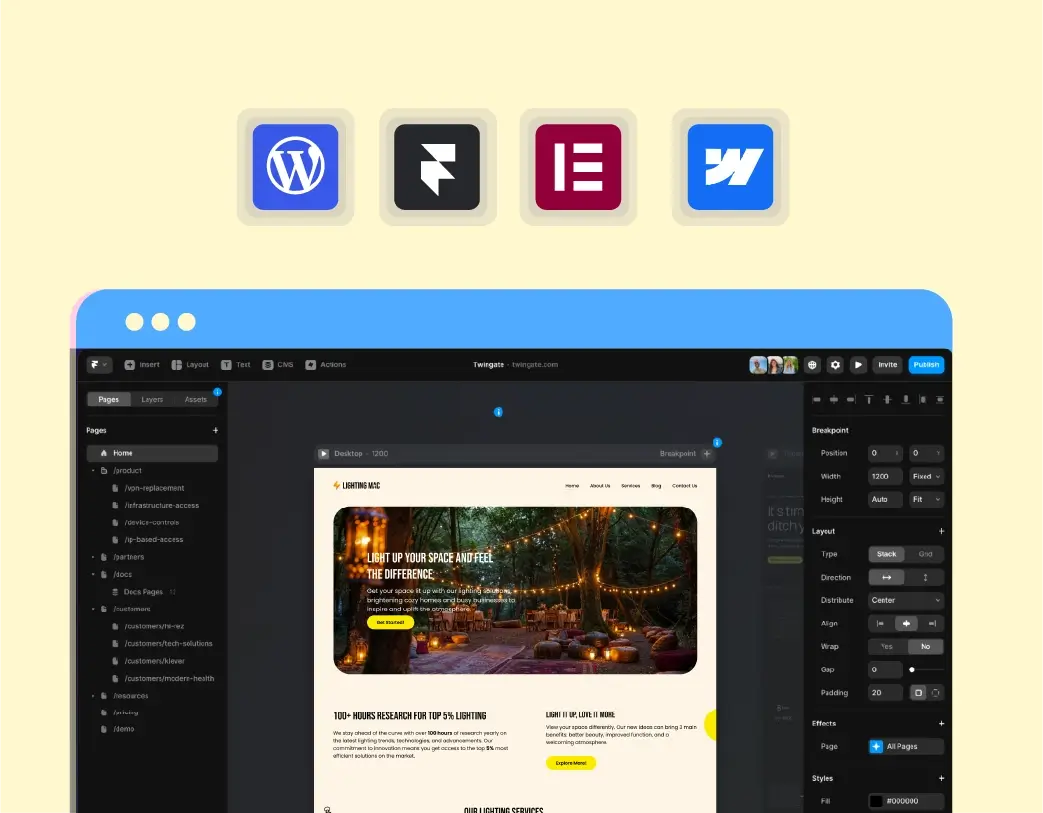Image resolution: width=1043 pixels, height=813 pixels.
Task: Click the collaborator avatars group
Action: (x=774, y=365)
